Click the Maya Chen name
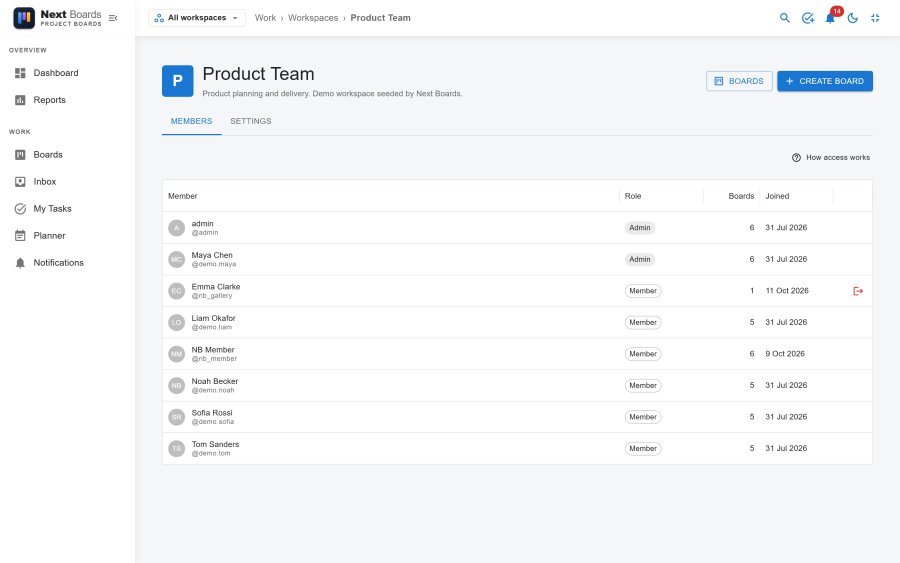The height and width of the screenshot is (563, 900). [212, 255]
